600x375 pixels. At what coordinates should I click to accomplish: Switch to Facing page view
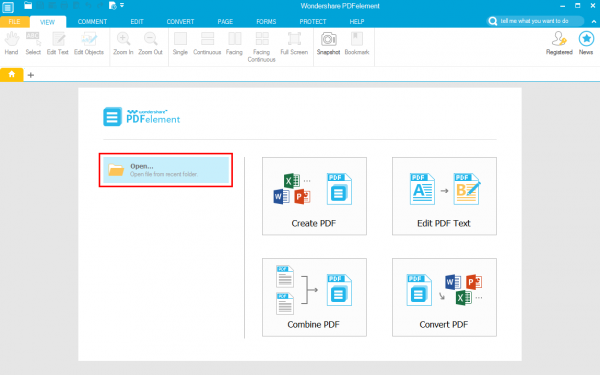(234, 43)
